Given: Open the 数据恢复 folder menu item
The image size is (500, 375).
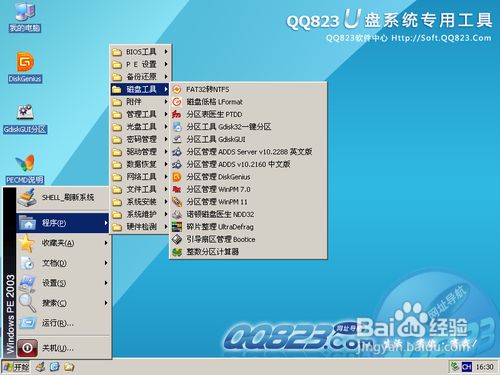Looking at the screenshot, I should (x=140, y=164).
